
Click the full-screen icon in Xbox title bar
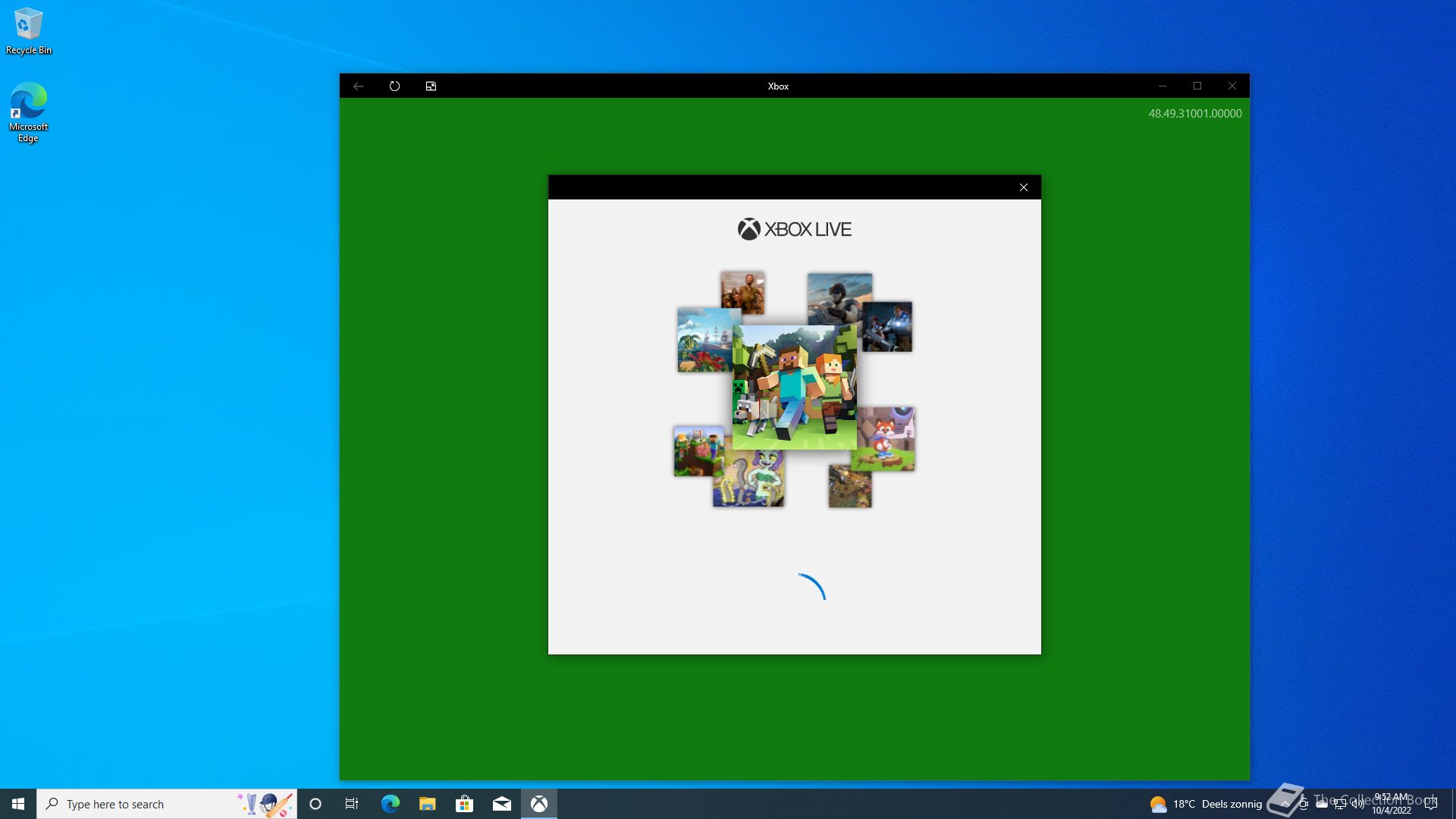(x=431, y=86)
